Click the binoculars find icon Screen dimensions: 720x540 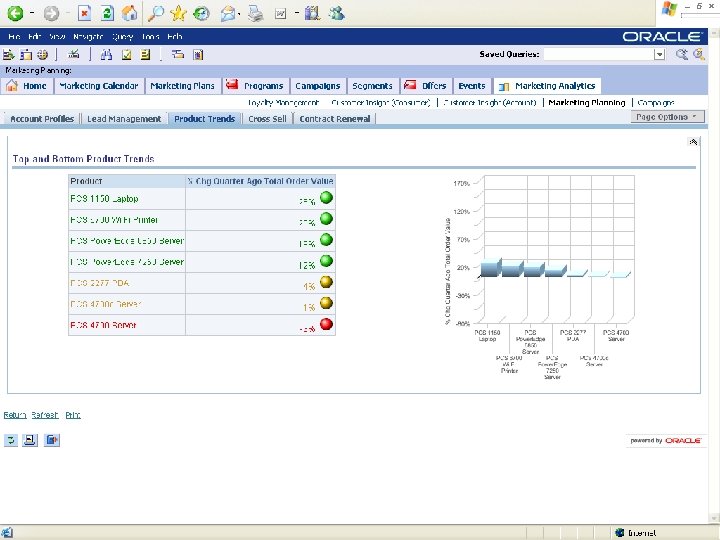tap(107, 55)
